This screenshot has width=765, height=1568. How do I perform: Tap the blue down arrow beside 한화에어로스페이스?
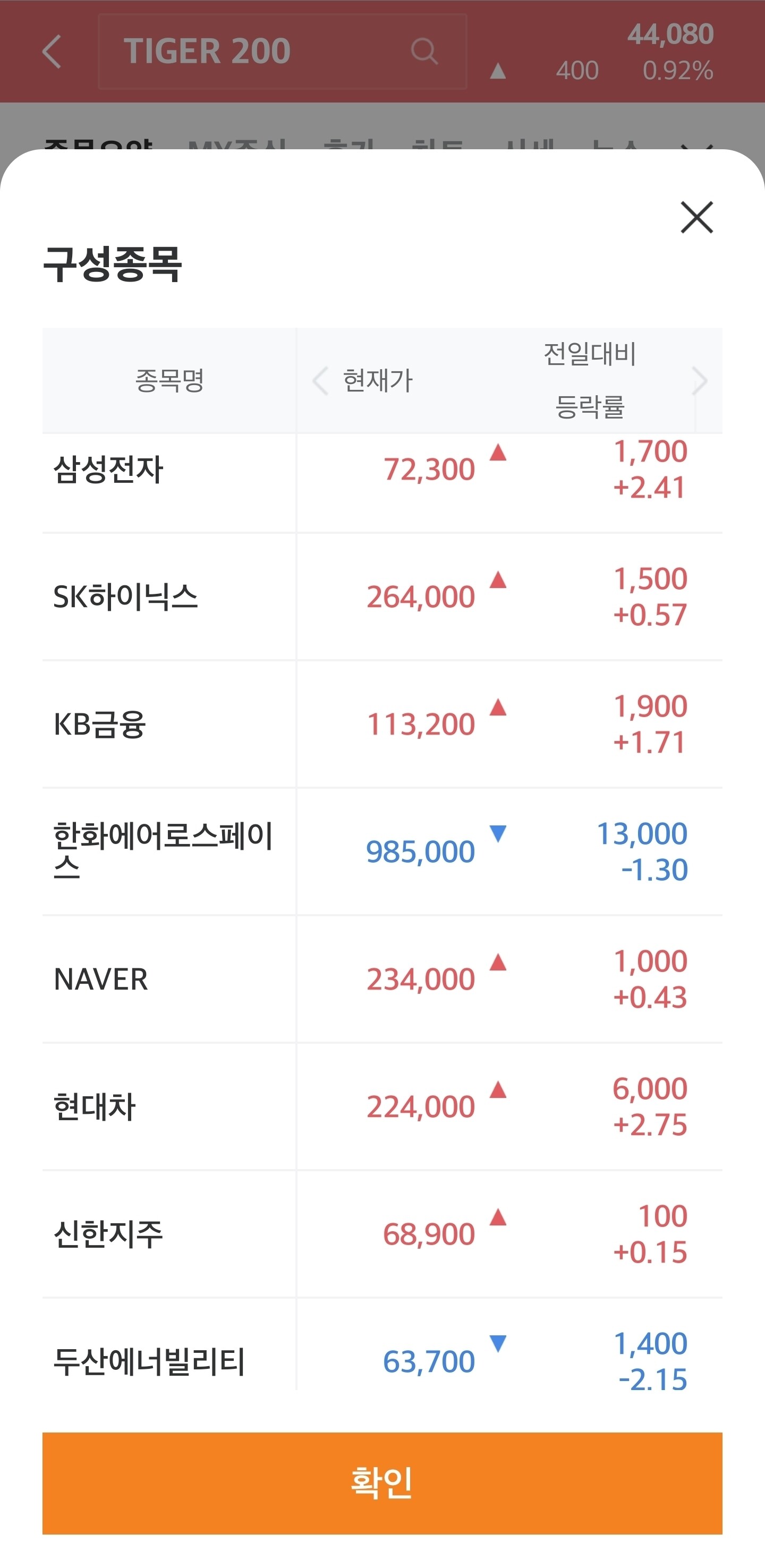(x=498, y=834)
